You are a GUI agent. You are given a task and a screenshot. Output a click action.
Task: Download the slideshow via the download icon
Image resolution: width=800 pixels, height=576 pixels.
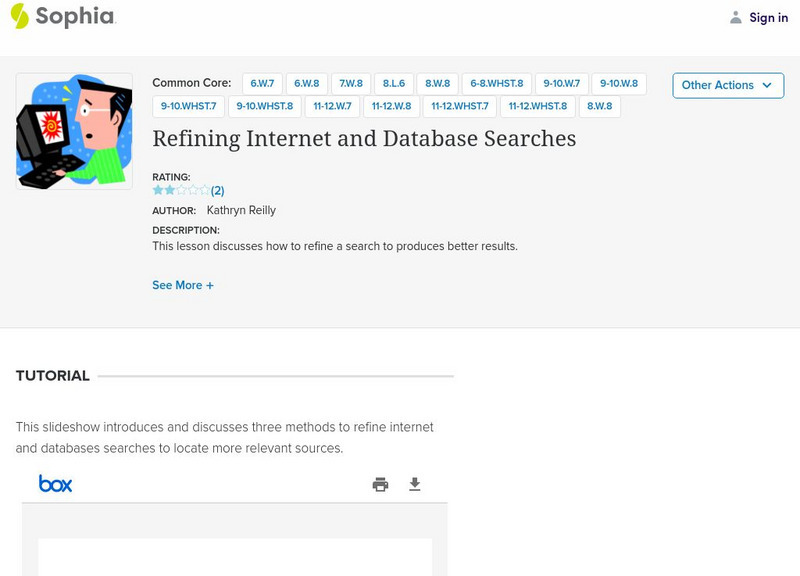(x=415, y=485)
